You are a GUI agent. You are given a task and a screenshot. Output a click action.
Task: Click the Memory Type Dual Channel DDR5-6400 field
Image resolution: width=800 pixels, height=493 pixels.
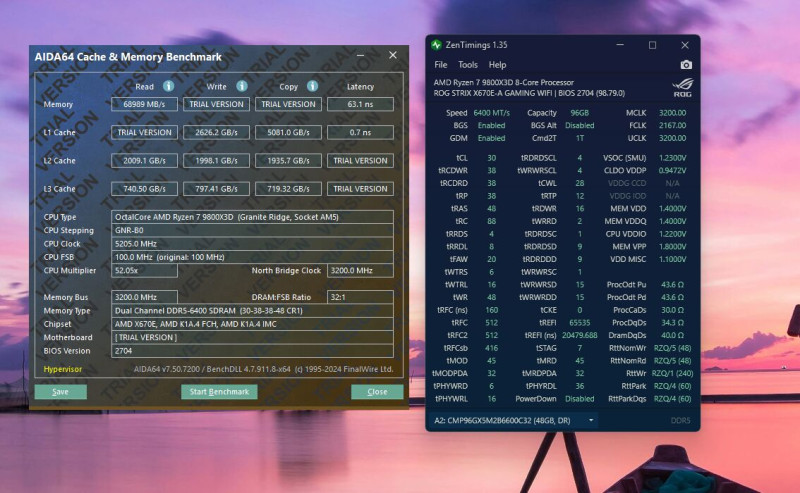coord(252,310)
